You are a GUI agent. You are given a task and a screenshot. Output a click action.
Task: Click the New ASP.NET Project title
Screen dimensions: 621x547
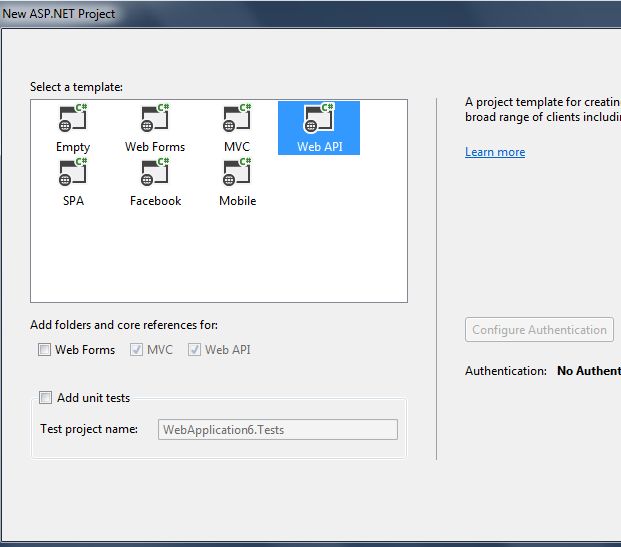[59, 14]
